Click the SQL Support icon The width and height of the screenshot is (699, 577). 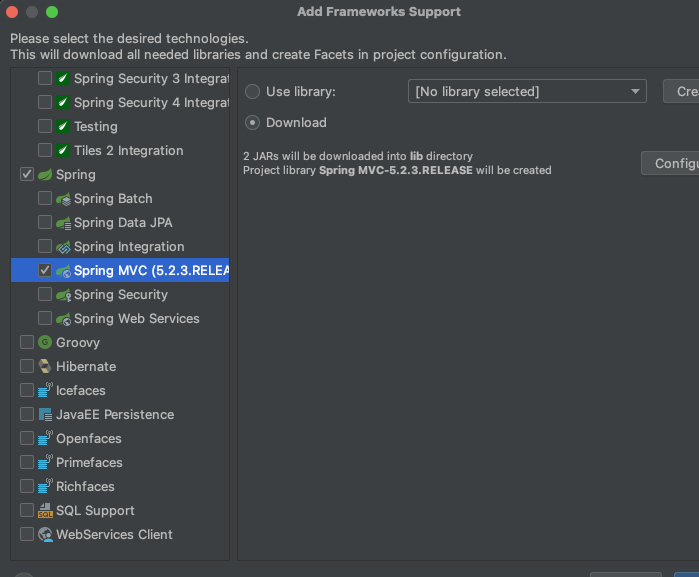tap(45, 511)
